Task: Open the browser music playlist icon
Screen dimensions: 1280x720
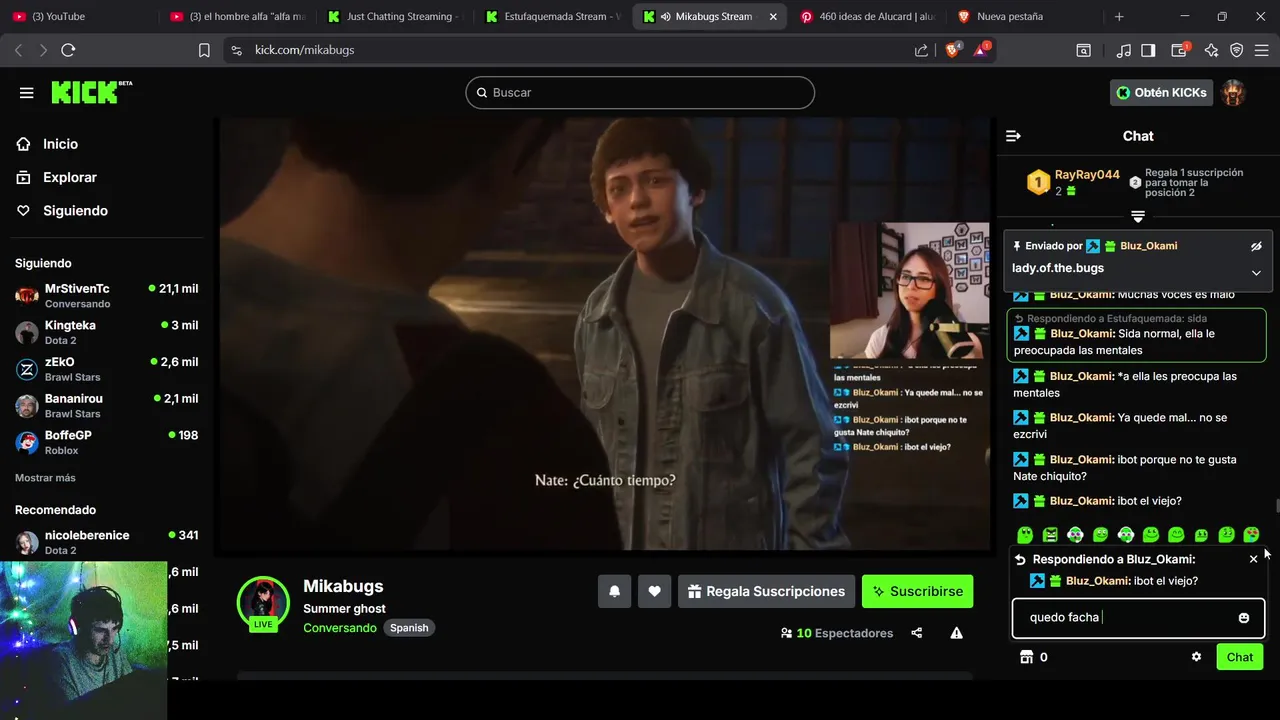Action: tap(1124, 50)
